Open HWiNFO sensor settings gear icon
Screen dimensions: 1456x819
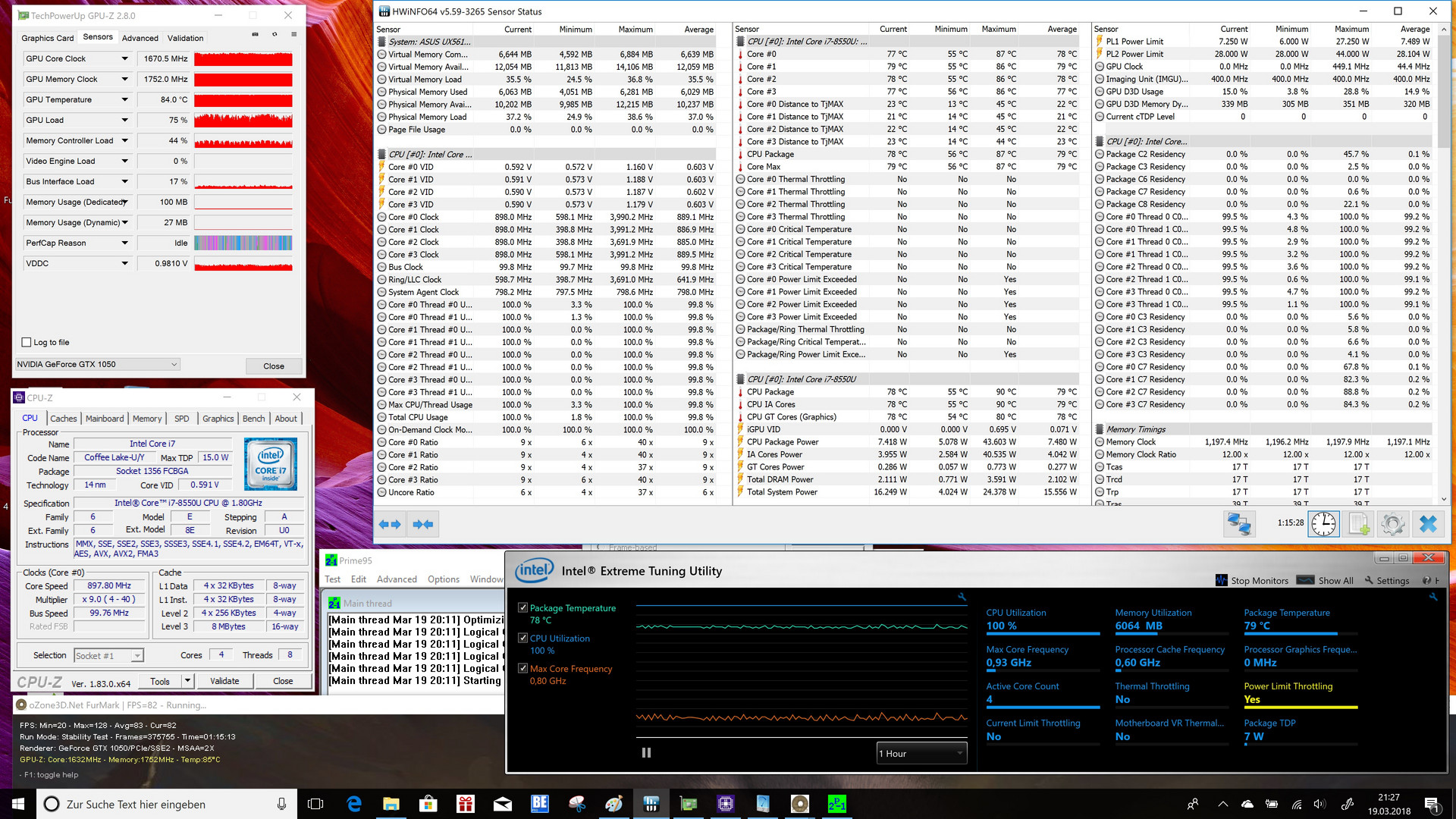(1393, 524)
